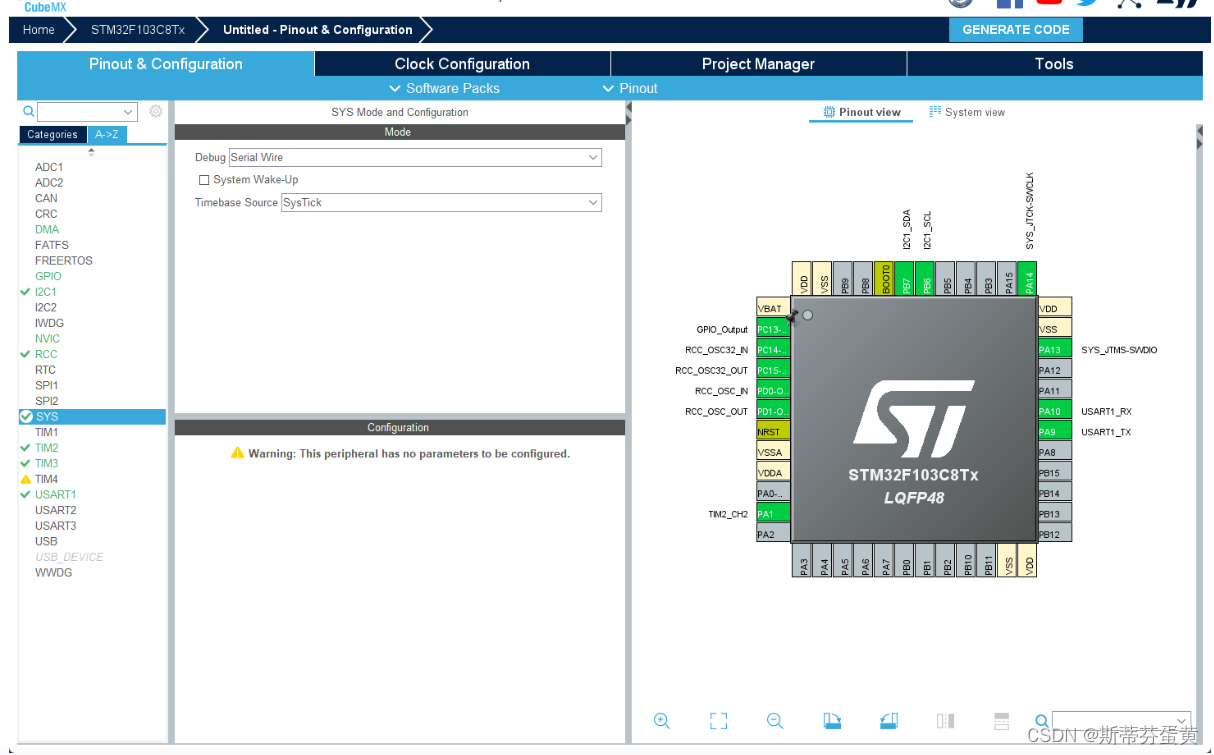Click pin PA9 on the chip
Viewport: 1214px width, 755px height.
pyautogui.click(x=1054, y=432)
